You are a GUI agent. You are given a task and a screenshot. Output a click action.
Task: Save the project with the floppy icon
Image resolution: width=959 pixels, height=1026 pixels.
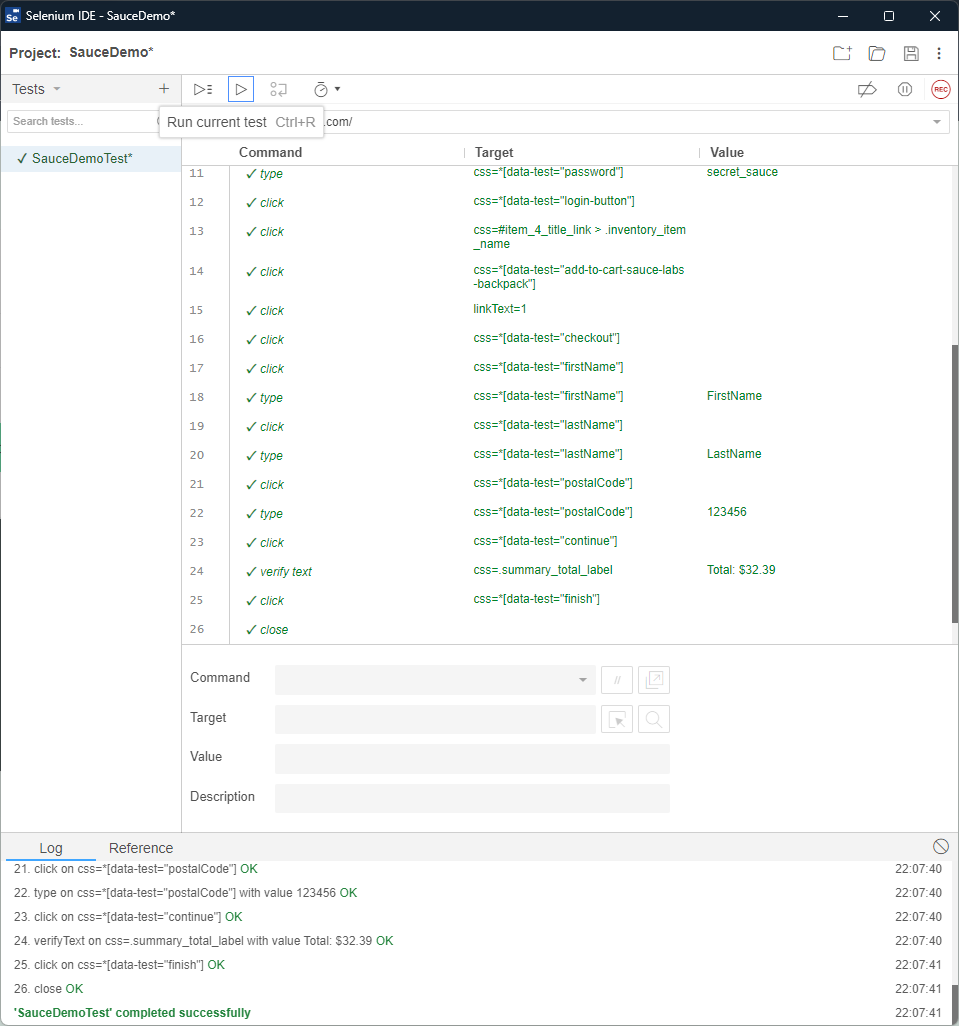(x=911, y=53)
